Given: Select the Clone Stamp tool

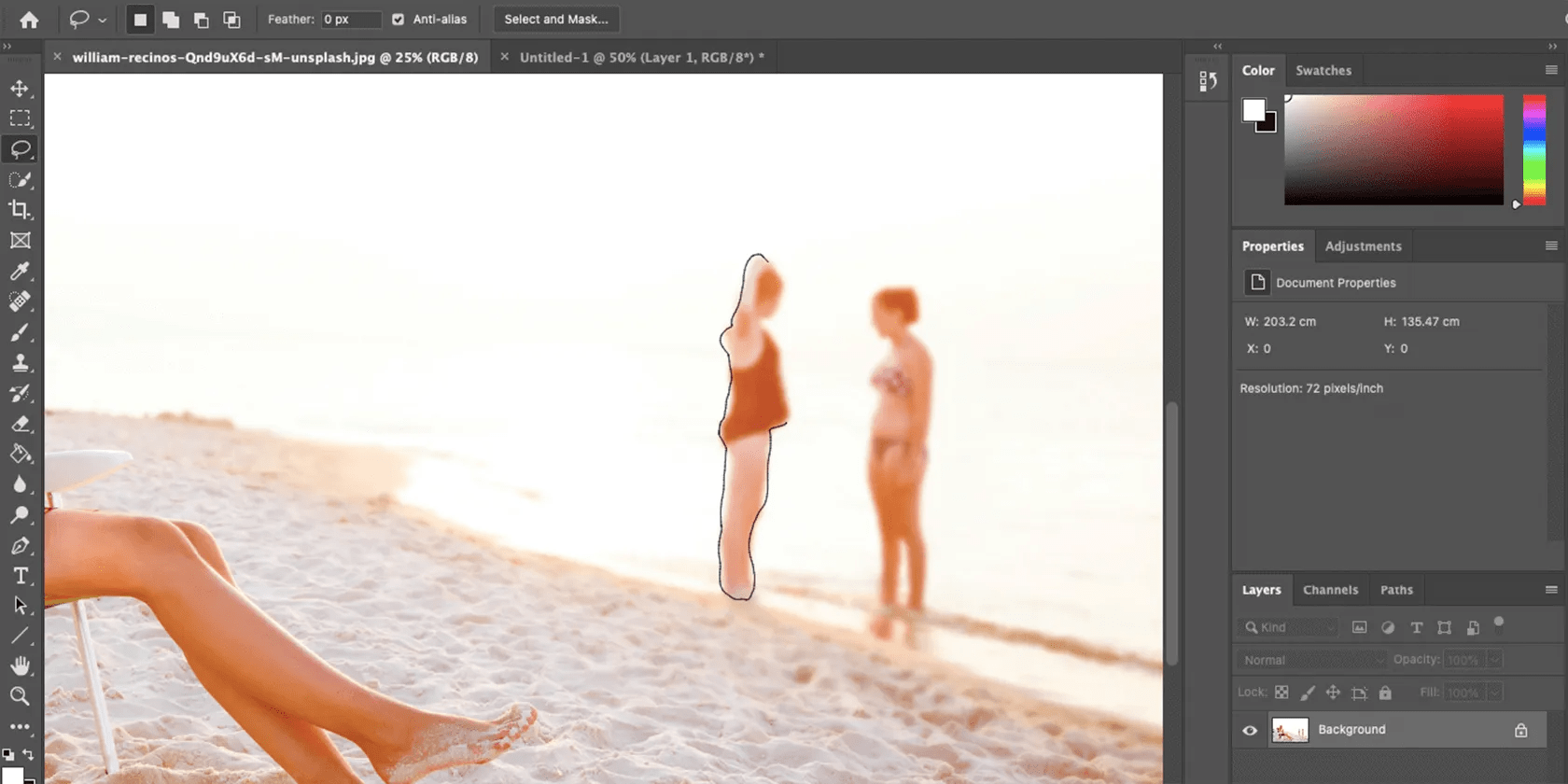Looking at the screenshot, I should pyautogui.click(x=20, y=363).
